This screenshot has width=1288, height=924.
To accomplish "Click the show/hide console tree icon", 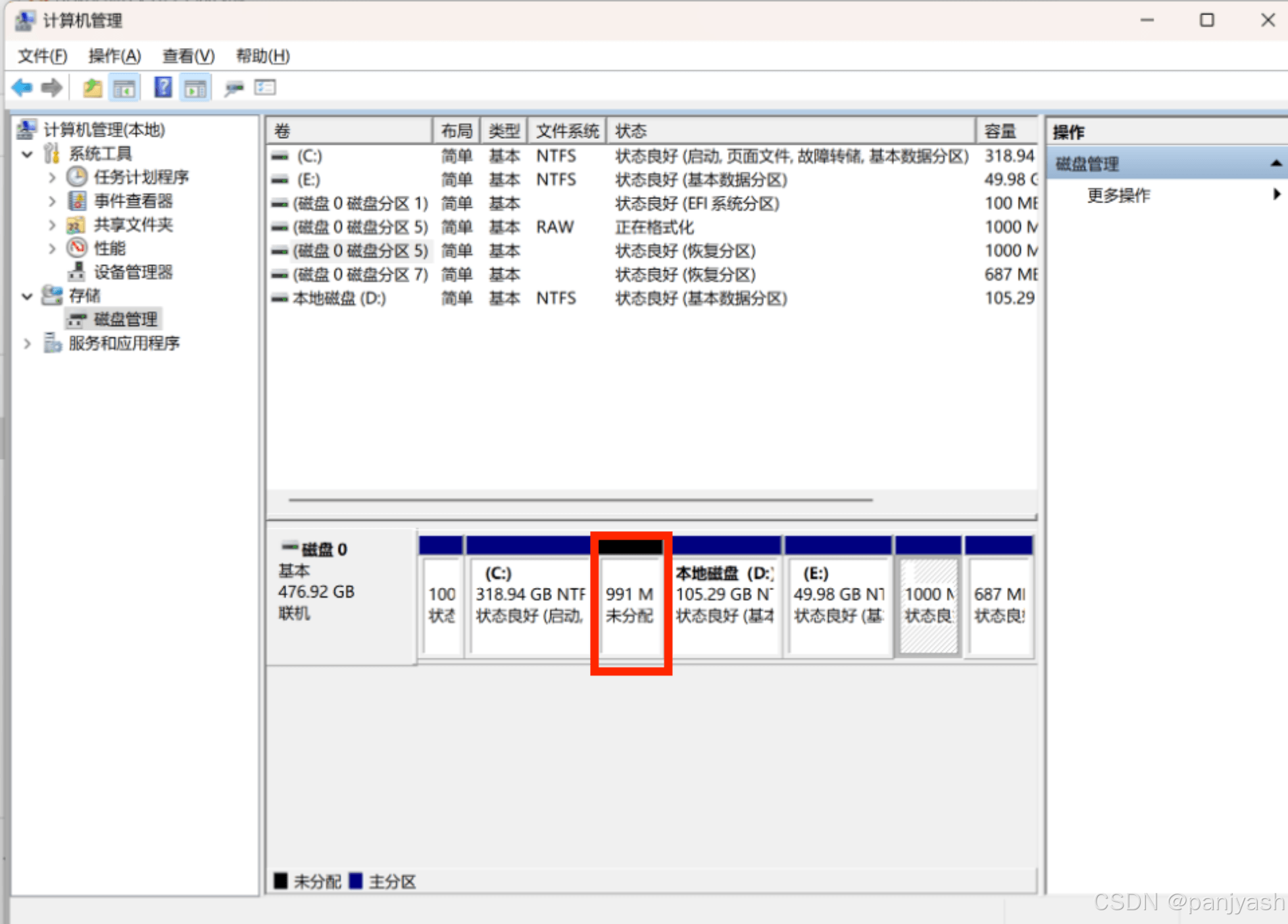I will click(124, 87).
